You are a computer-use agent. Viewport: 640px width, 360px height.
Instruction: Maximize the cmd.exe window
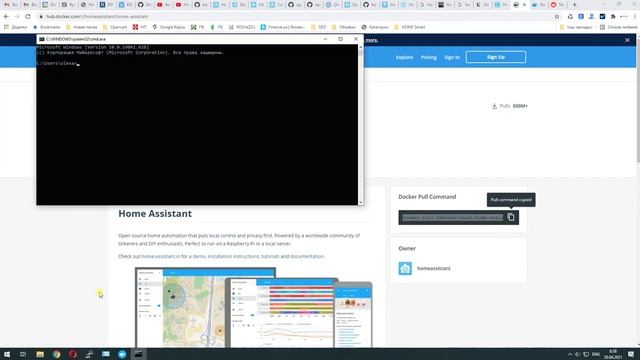[x=340, y=39]
